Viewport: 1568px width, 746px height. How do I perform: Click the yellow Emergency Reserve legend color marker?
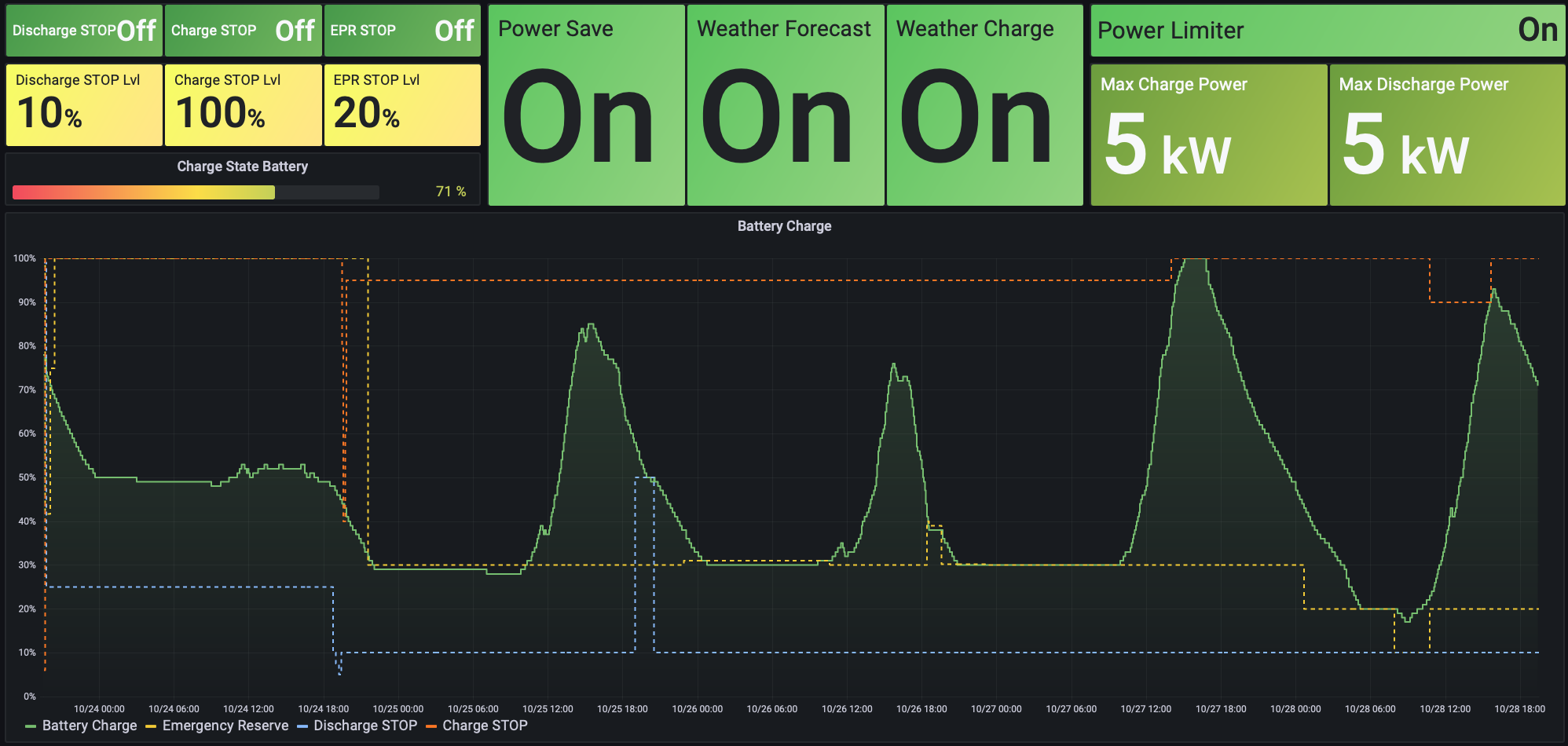pos(151,726)
